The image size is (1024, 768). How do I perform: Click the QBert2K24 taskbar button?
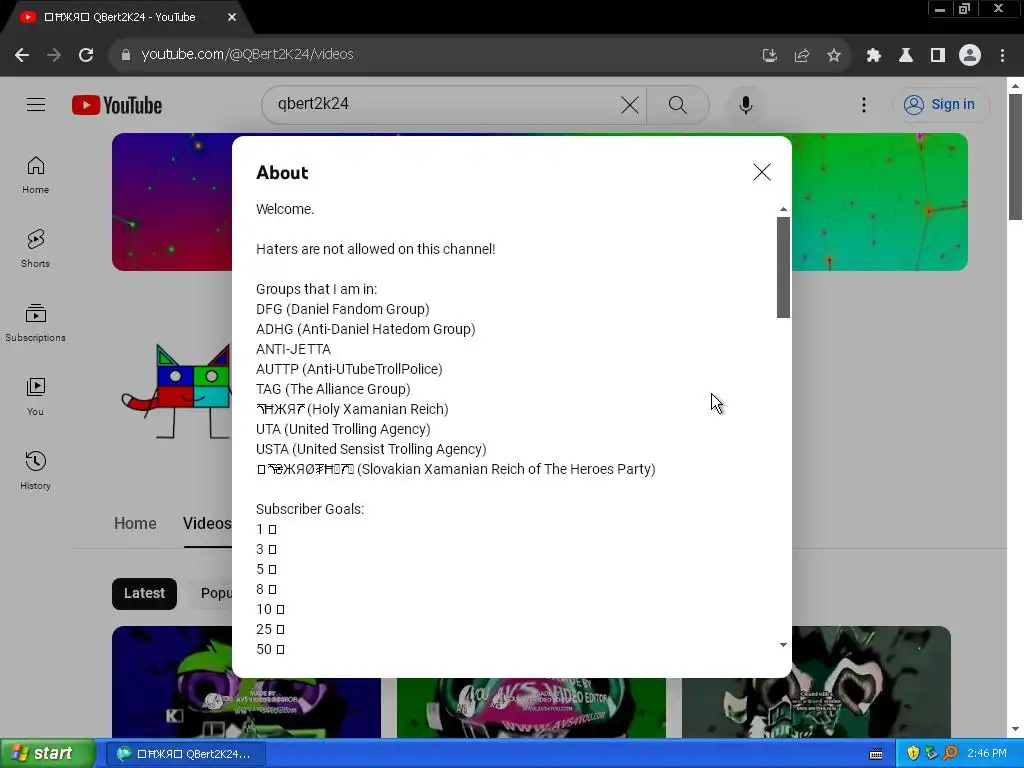[x=185, y=754]
